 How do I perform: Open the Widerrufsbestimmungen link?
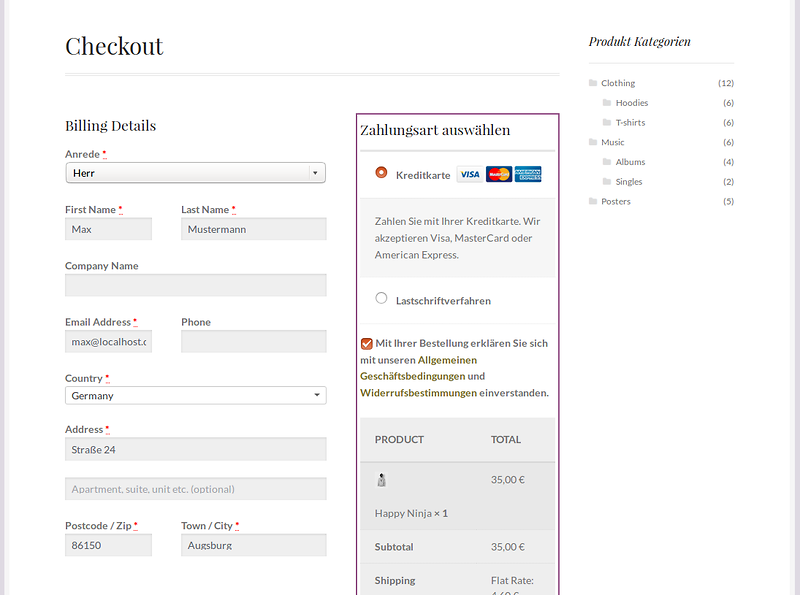pyautogui.click(x=418, y=393)
